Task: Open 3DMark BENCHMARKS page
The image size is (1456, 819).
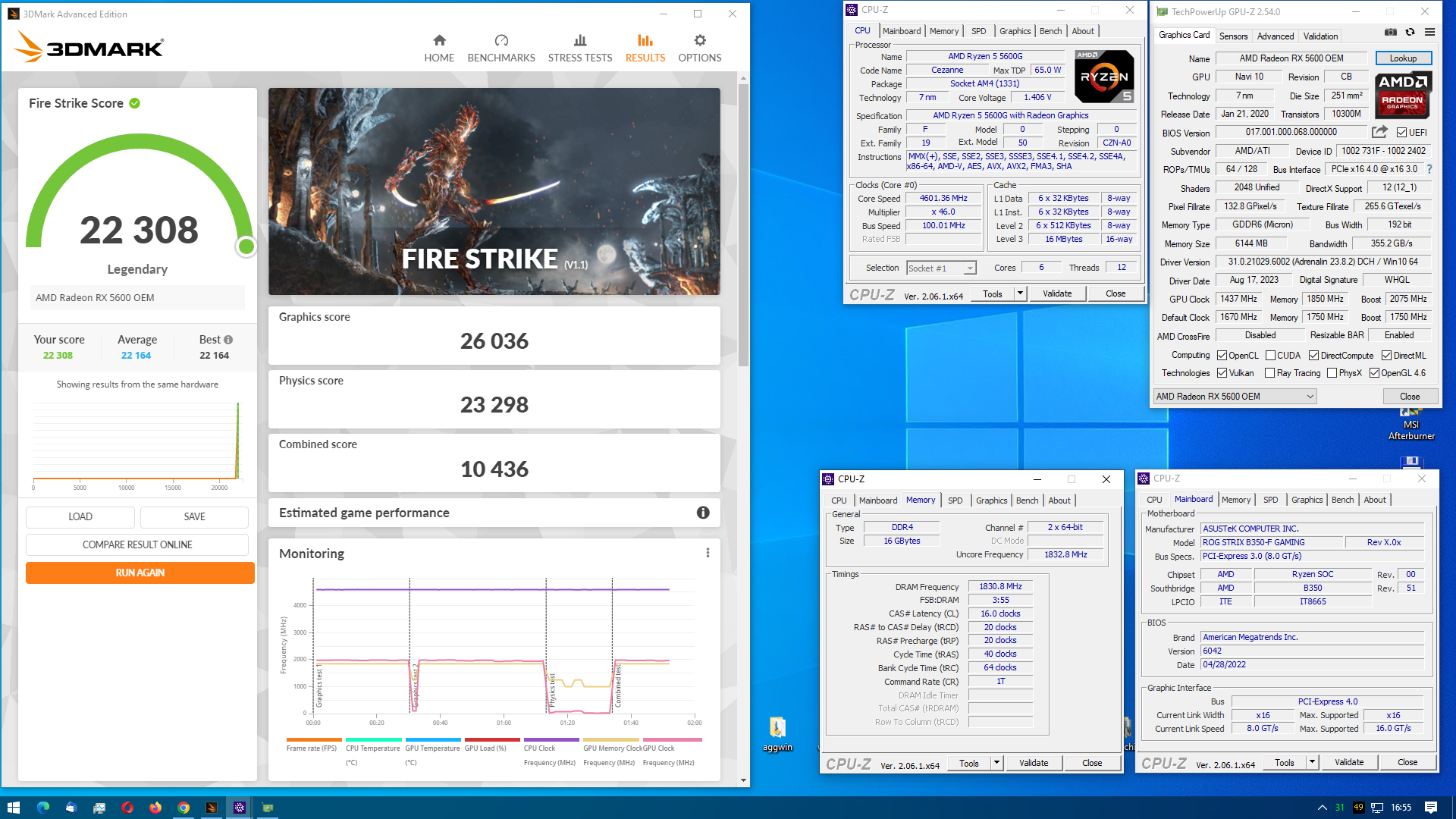Action: (x=501, y=49)
